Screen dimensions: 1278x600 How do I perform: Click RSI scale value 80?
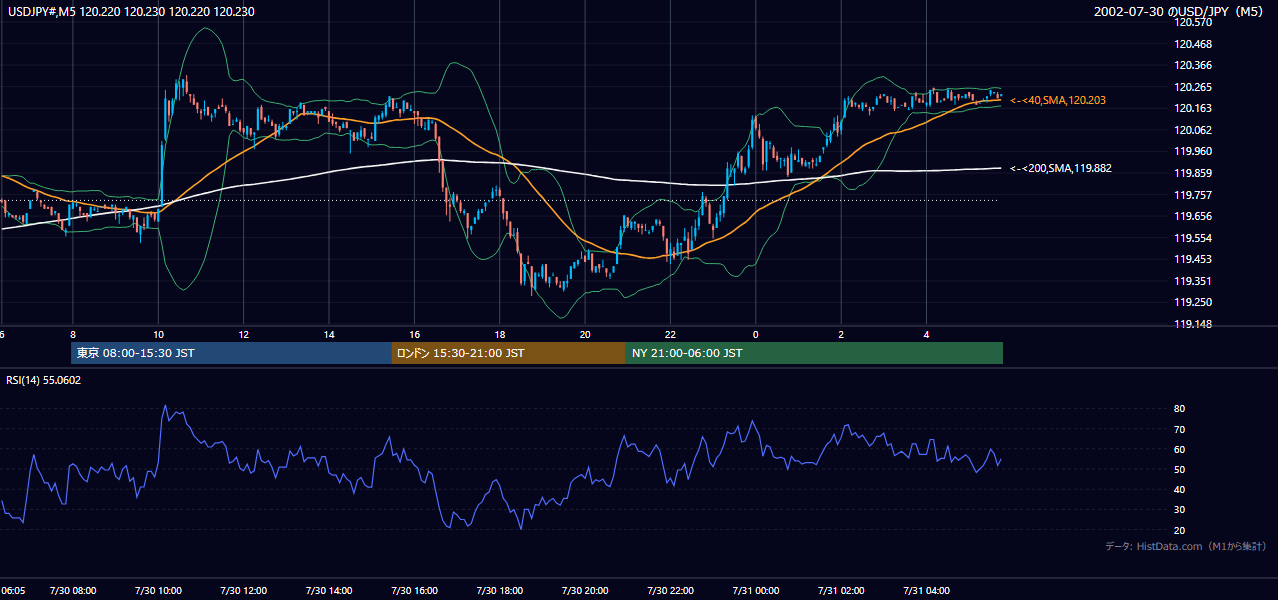[x=1180, y=409]
